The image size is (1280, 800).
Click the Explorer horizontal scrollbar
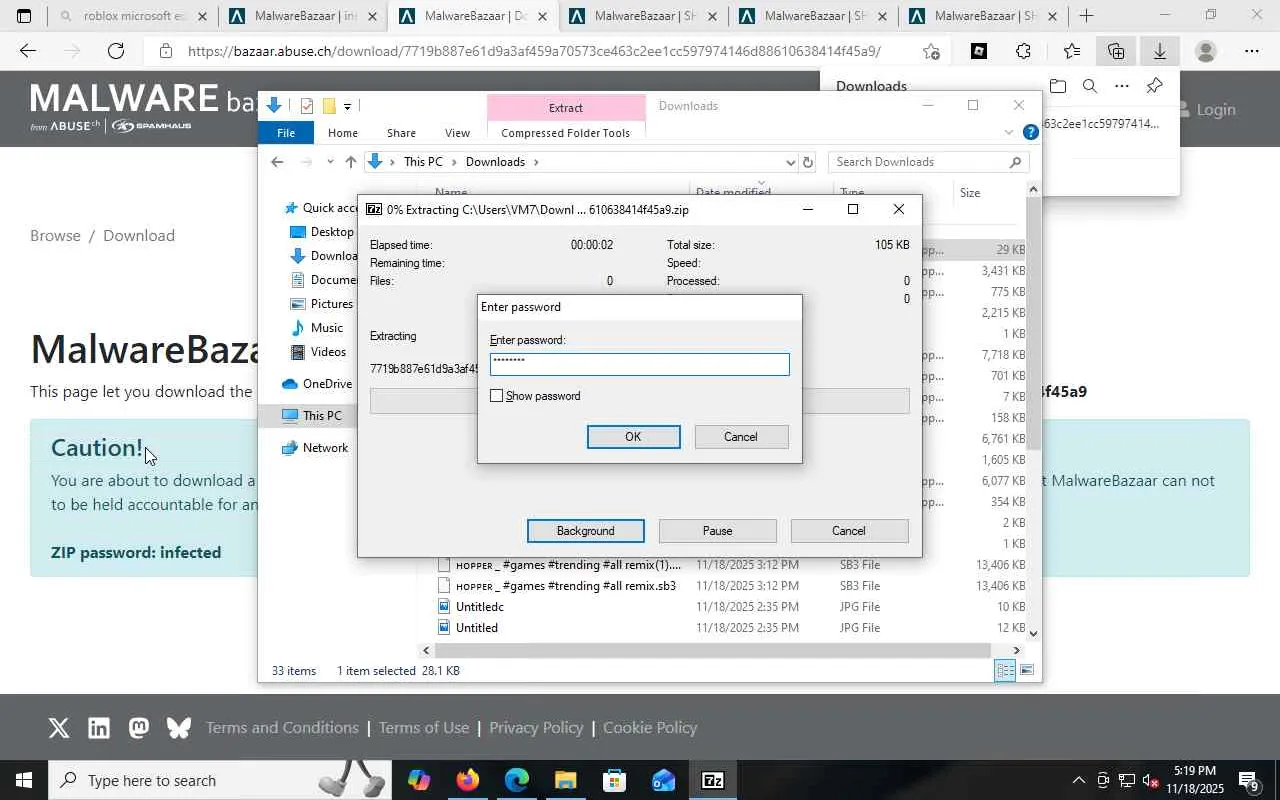pos(715,650)
